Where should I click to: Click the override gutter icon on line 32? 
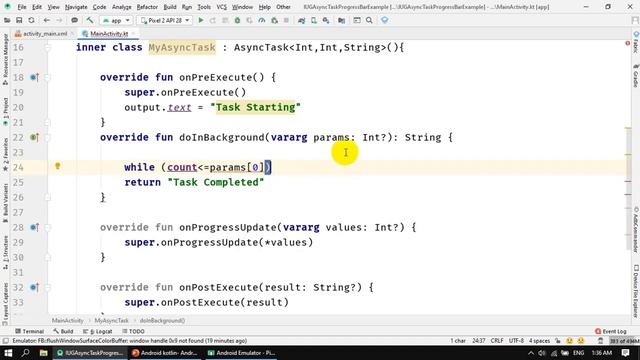click(x=34, y=287)
